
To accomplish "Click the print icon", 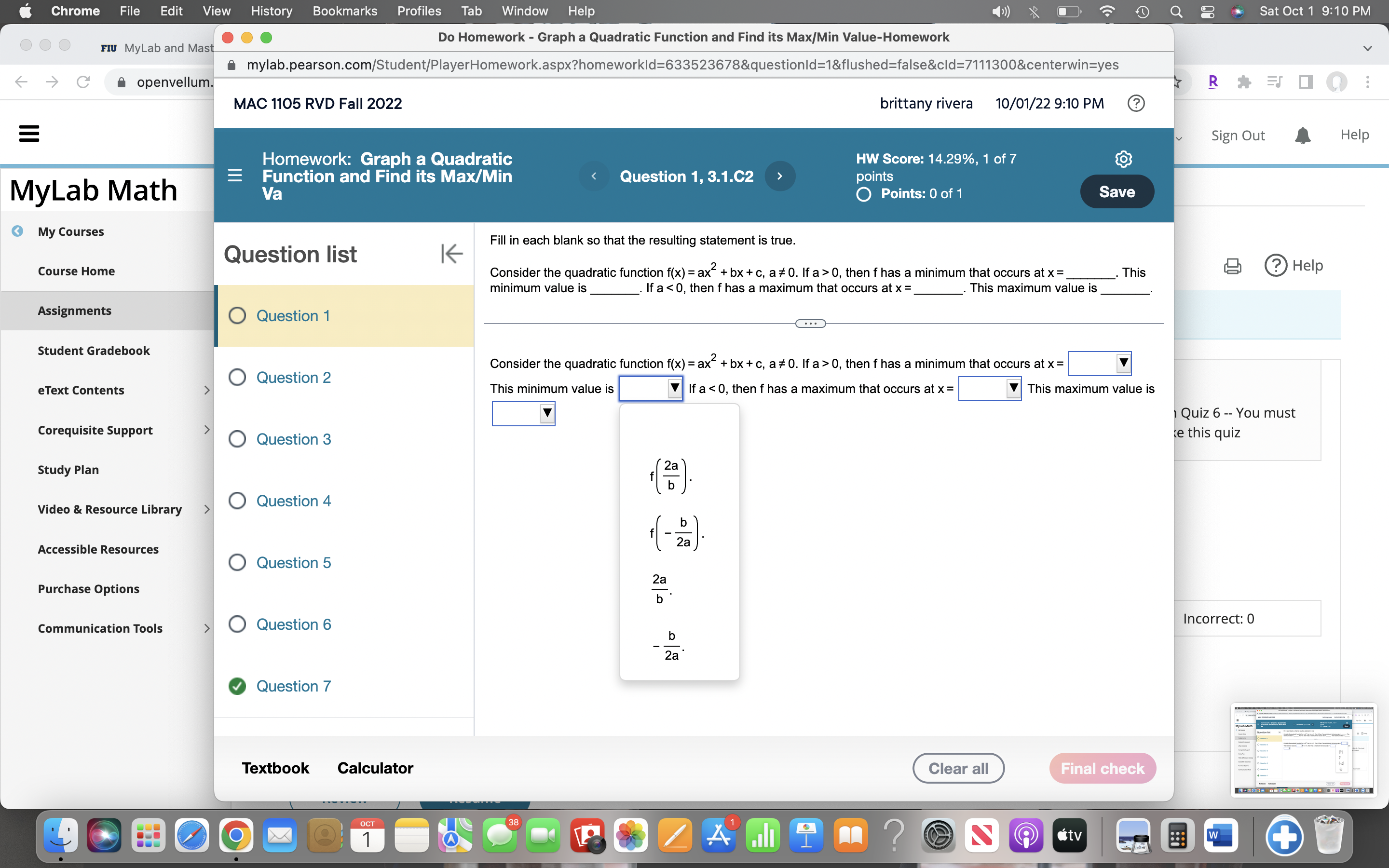I will pyautogui.click(x=1232, y=266).
